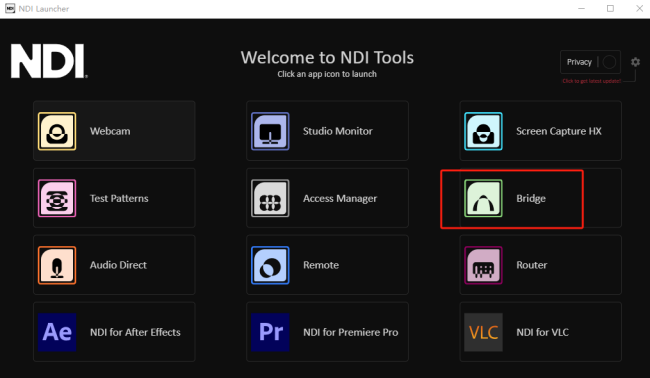Click the latest update red link
The image size is (650, 378).
pos(592,81)
